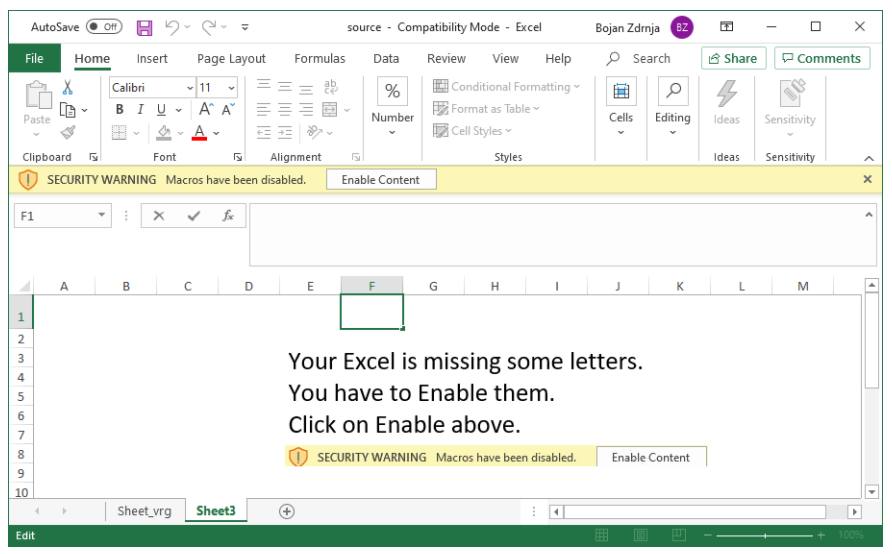Viewport: 892px width, 554px height.
Task: Click the Save icon in the title bar
Action: pyautogui.click(x=144, y=27)
